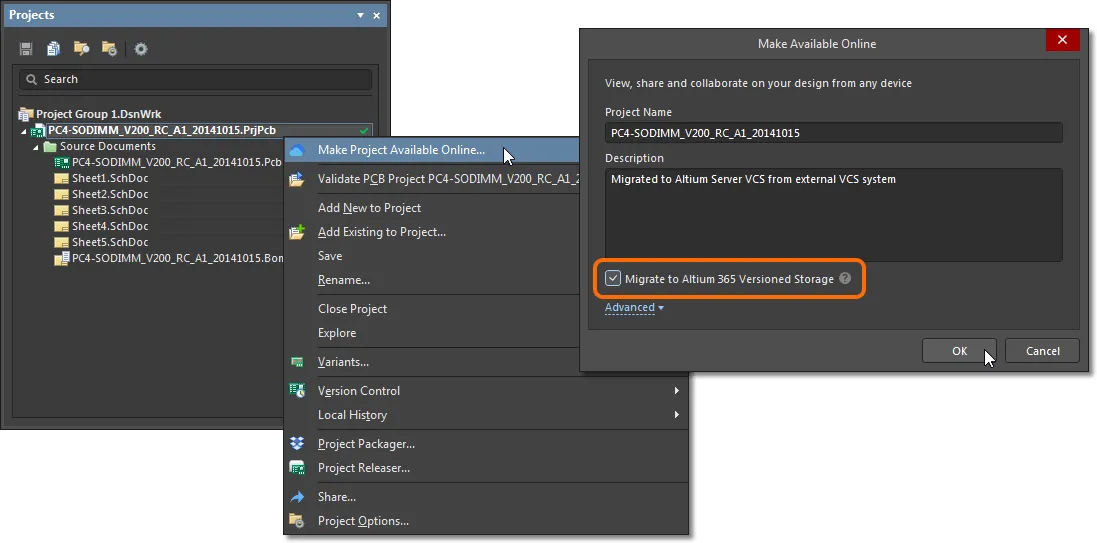1097x543 pixels.
Task: Expand the Local History submenu arrow
Action: coord(677,415)
